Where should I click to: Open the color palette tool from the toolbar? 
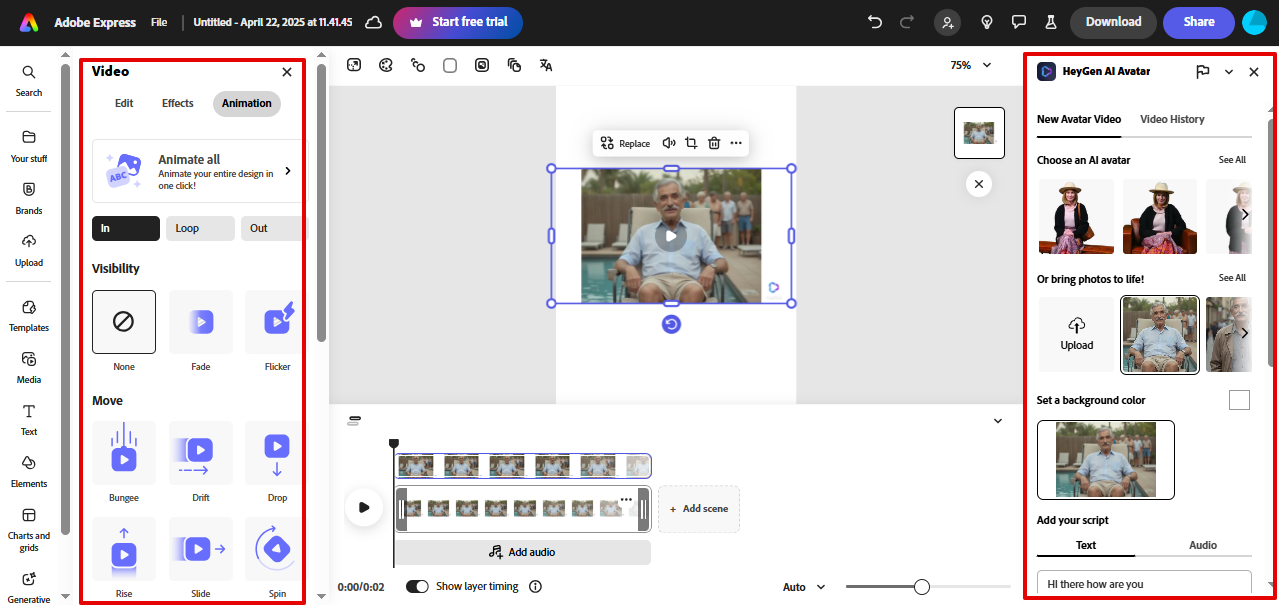(386, 65)
